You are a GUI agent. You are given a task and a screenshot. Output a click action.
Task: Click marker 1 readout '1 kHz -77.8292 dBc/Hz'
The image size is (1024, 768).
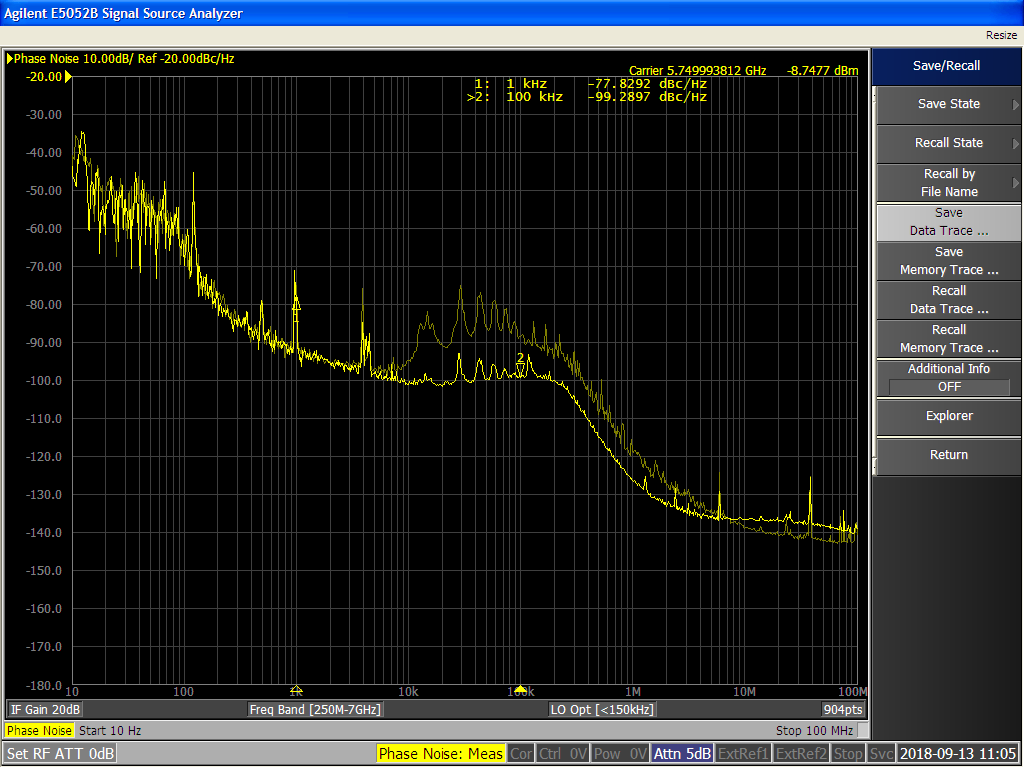pyautogui.click(x=590, y=84)
